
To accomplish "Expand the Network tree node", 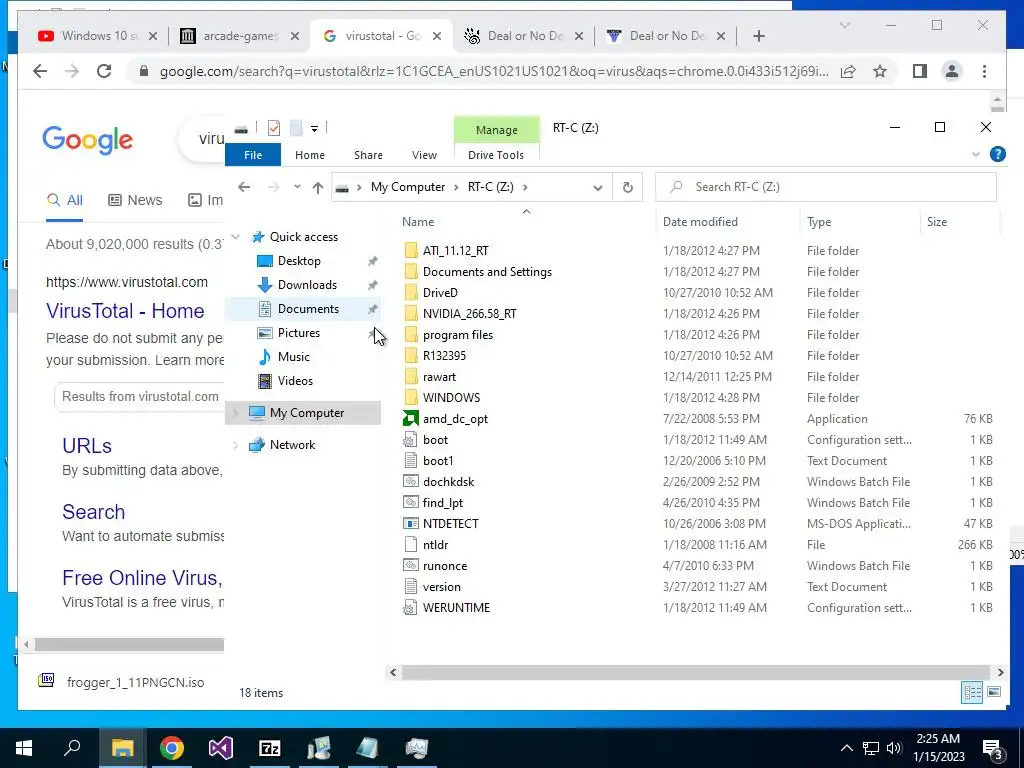I will [236, 445].
